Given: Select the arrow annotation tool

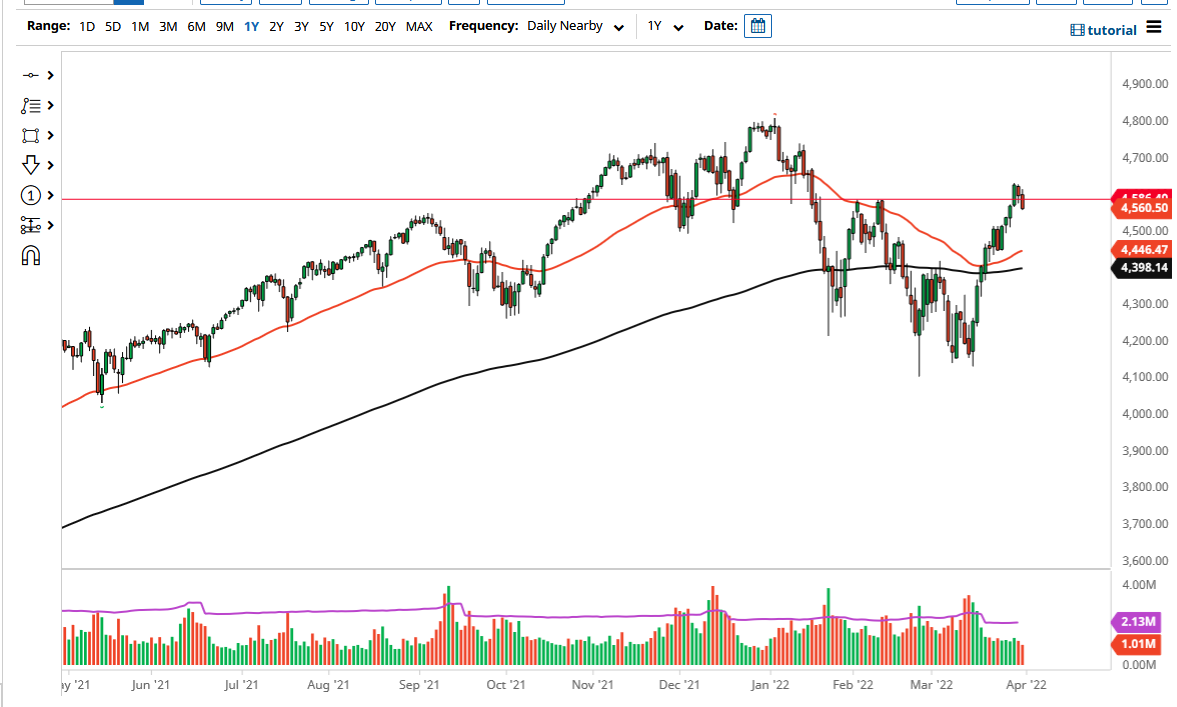Looking at the screenshot, I should coord(30,165).
